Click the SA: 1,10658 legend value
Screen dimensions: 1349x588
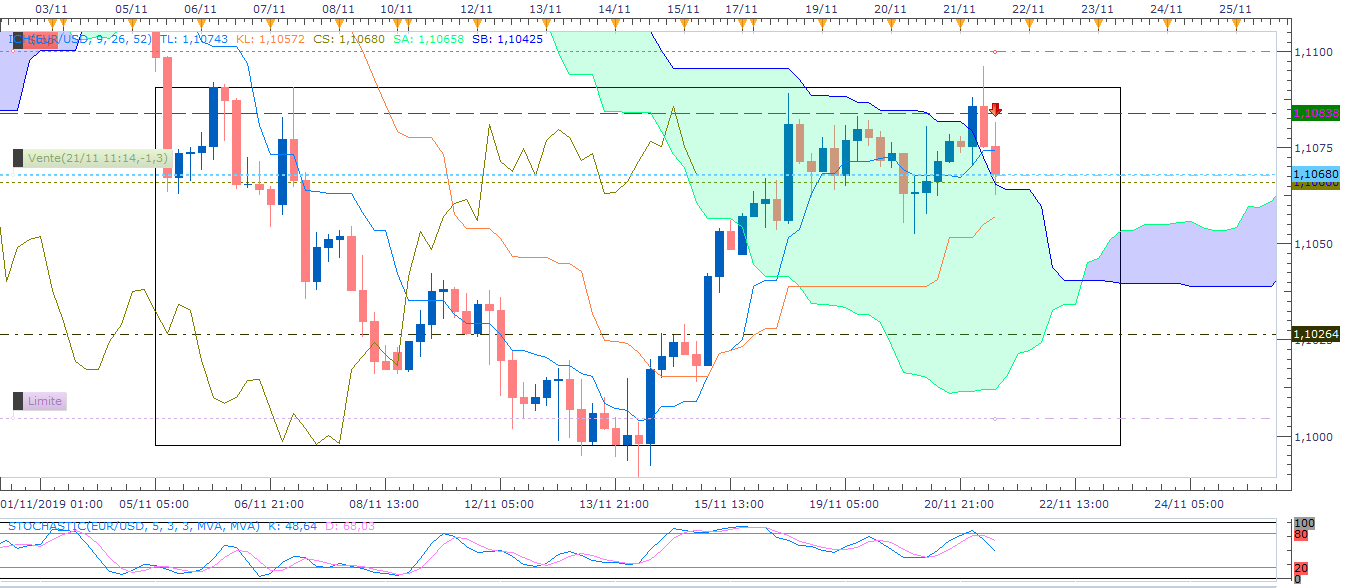click(428, 39)
